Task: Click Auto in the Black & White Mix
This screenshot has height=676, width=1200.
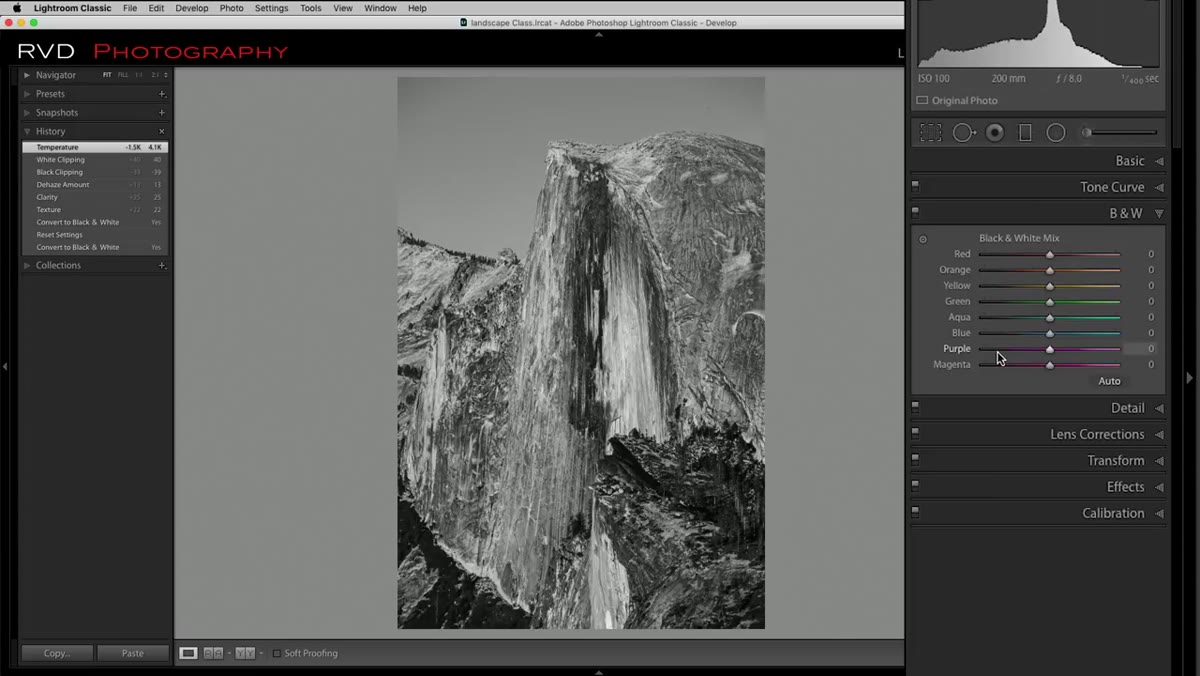Action: point(1109,381)
